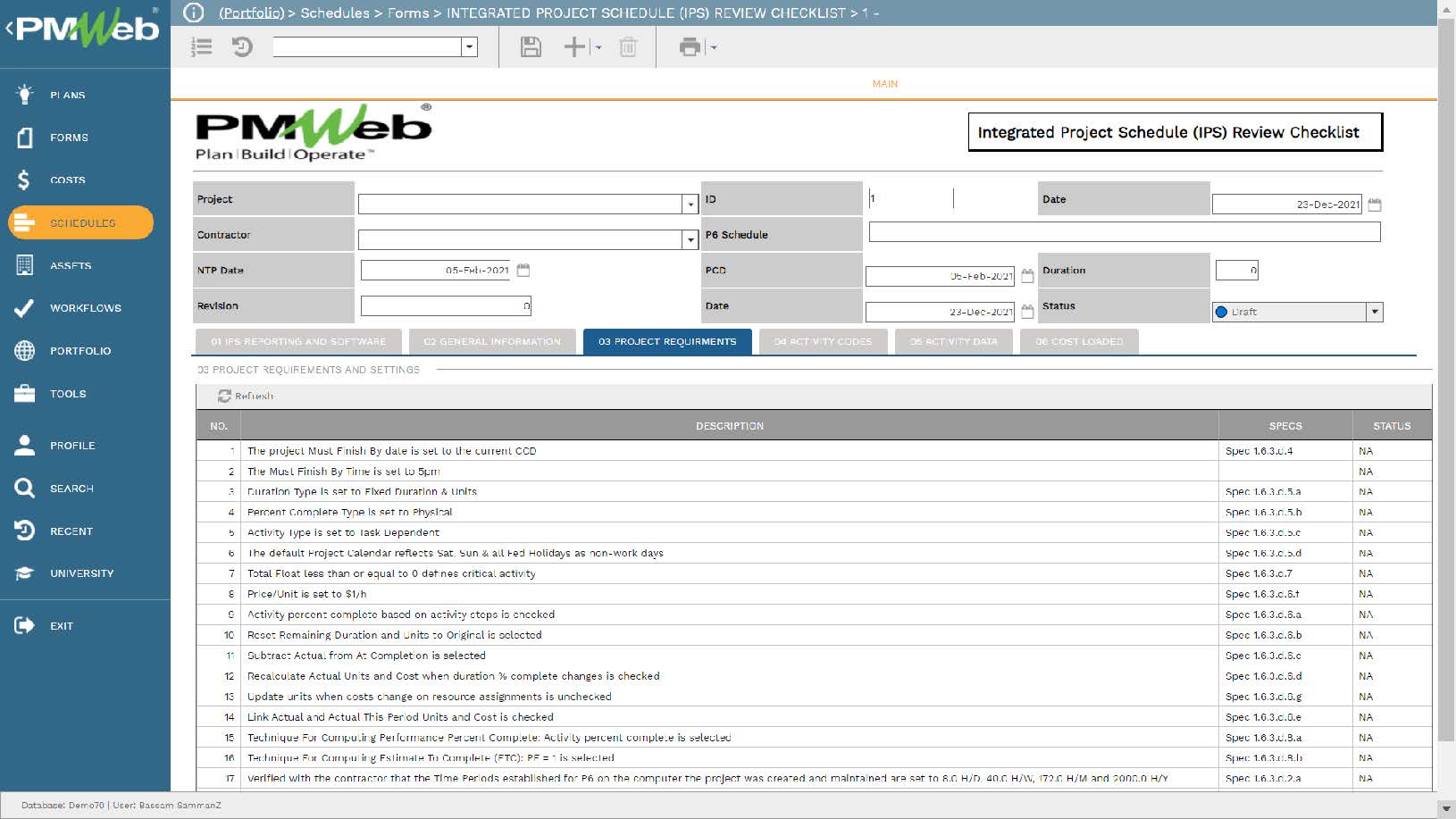The image size is (1456, 819).
Task: Select row 'Price/Unit is set to $1/h'
Action: click(814, 594)
